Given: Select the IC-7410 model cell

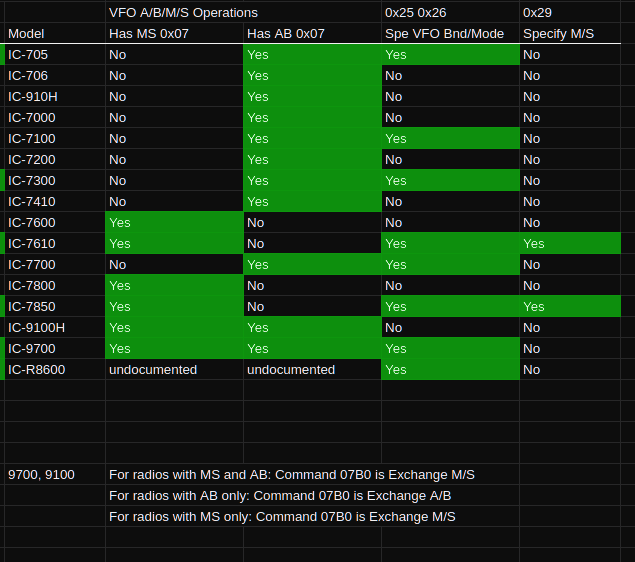Looking at the screenshot, I should pos(55,202).
